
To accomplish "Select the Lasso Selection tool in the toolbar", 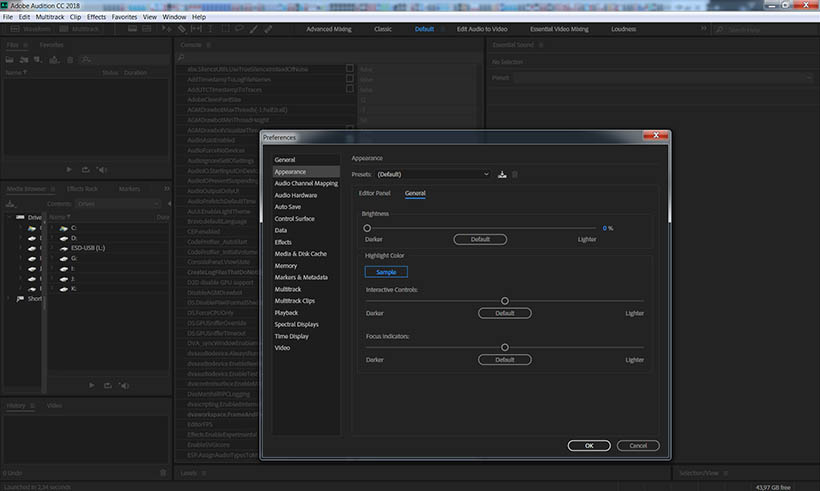I will click(x=239, y=29).
